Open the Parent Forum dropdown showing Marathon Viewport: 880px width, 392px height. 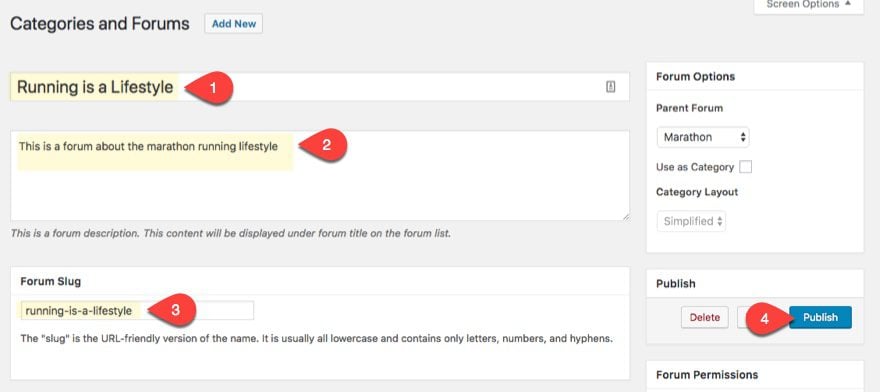click(x=703, y=137)
